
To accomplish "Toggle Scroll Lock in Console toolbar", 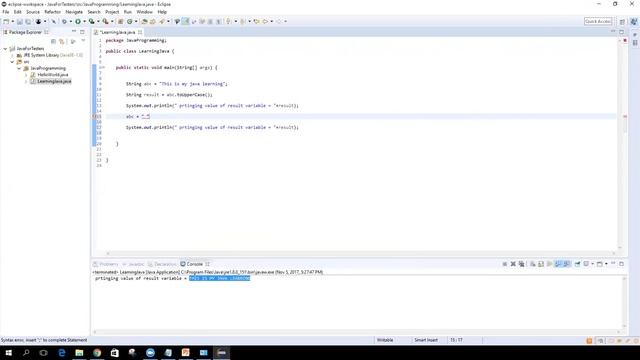I will (541, 264).
